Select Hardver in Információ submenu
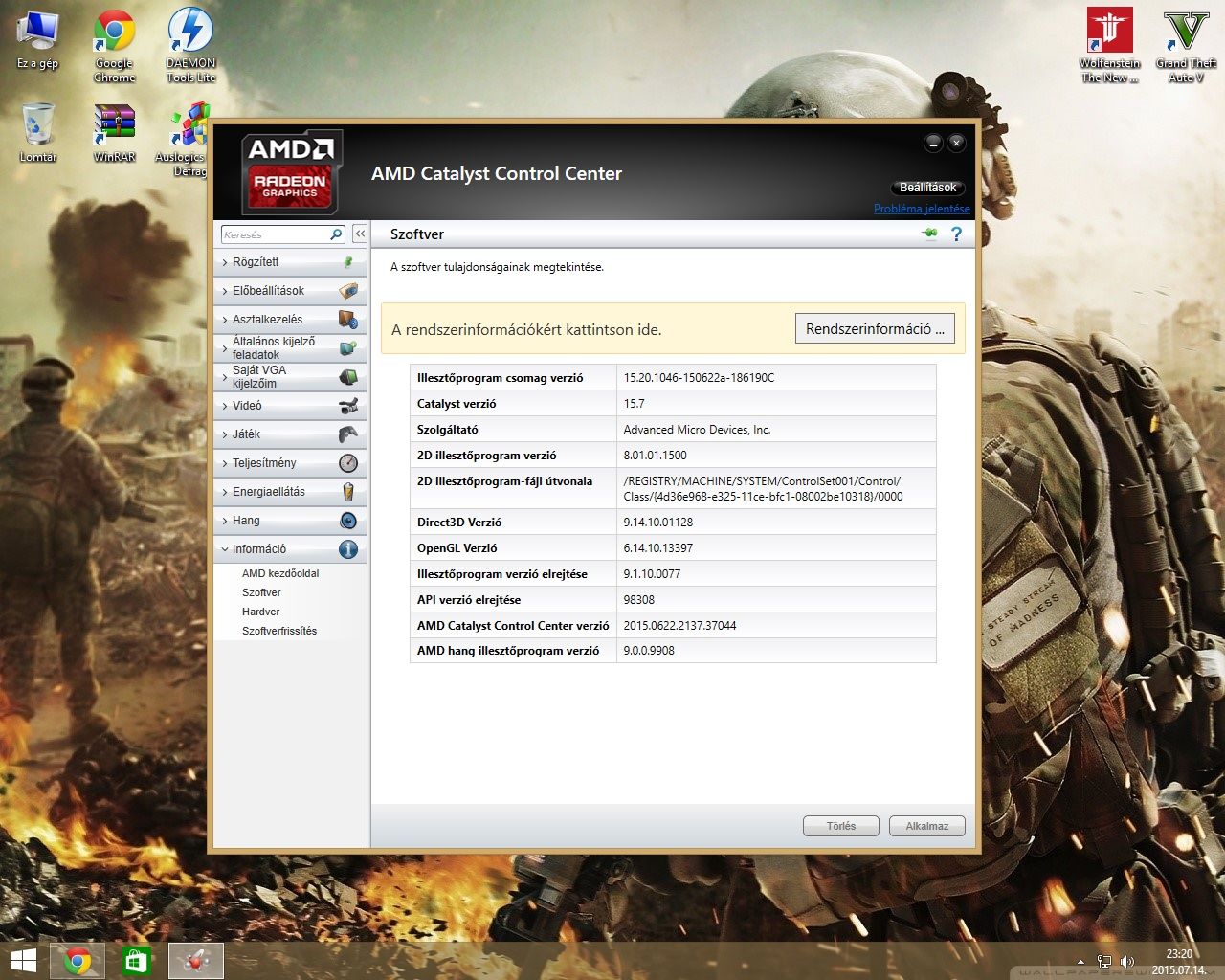 coord(260,612)
